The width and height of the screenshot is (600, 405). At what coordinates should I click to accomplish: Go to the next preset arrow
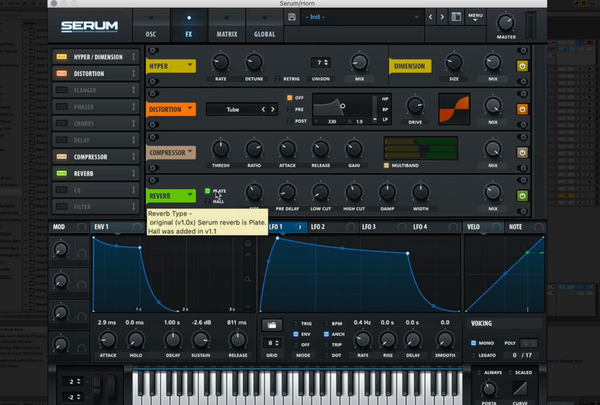(441, 17)
